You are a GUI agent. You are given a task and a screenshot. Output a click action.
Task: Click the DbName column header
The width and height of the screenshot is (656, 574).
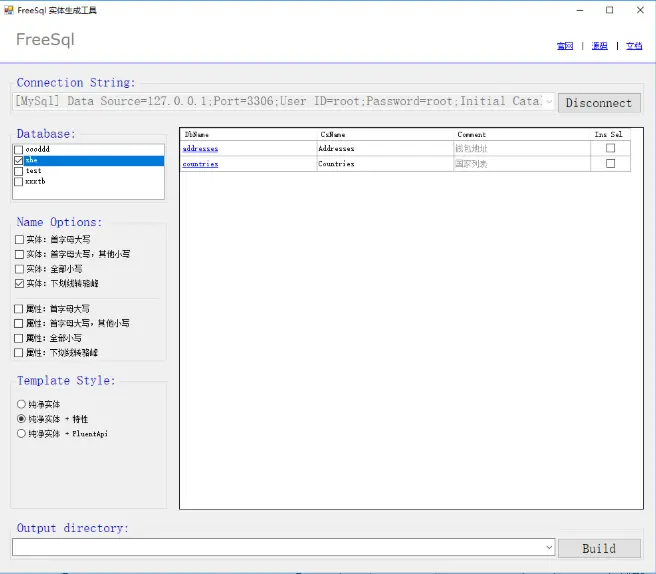[249, 134]
